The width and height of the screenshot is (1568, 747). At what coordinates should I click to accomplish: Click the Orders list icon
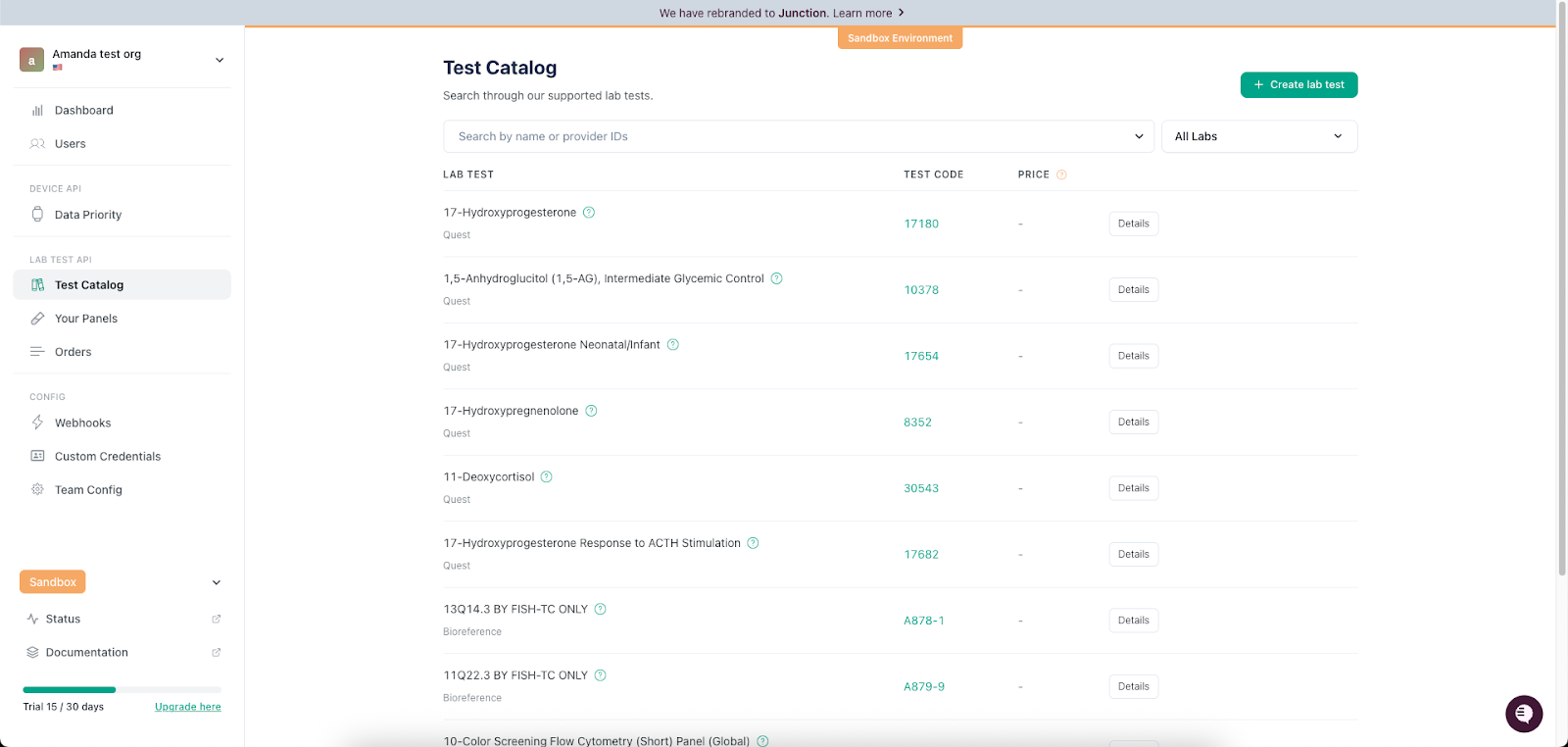37,352
